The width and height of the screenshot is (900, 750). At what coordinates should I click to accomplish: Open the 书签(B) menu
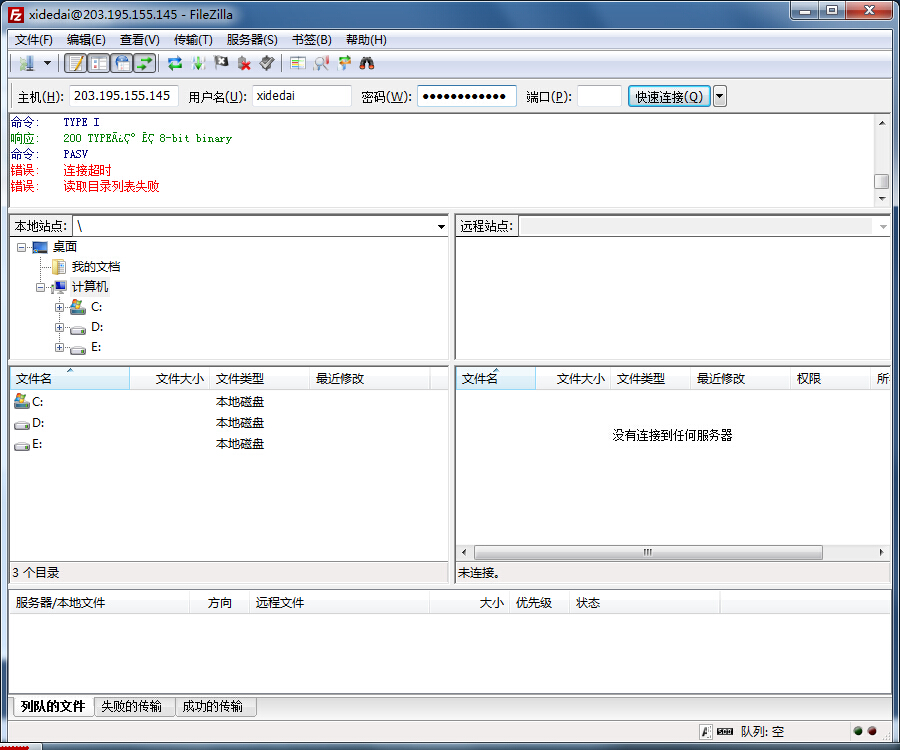(x=312, y=40)
